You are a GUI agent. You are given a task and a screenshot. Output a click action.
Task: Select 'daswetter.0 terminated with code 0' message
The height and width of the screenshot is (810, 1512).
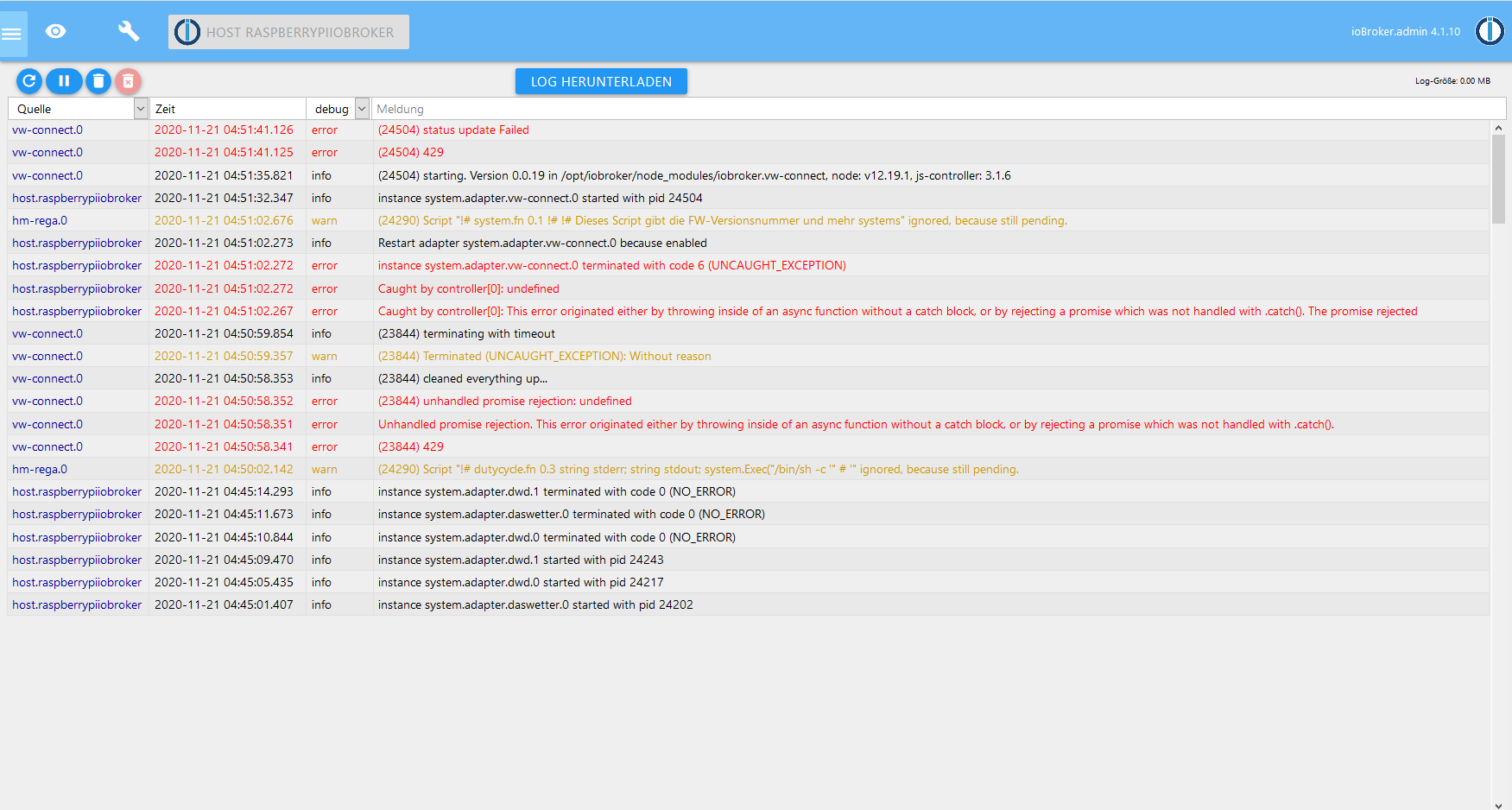coord(572,514)
